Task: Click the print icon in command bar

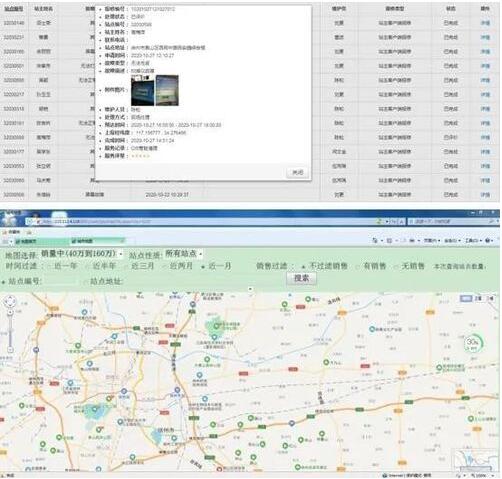Action: coord(413,240)
